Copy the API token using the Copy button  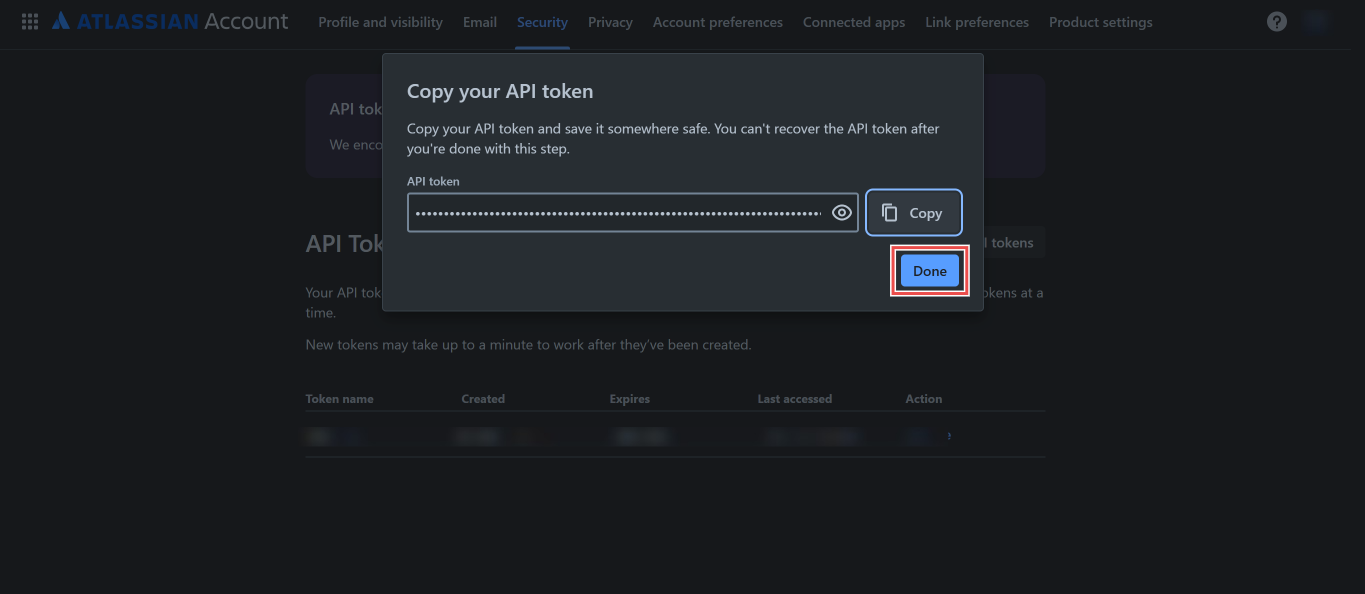912,211
